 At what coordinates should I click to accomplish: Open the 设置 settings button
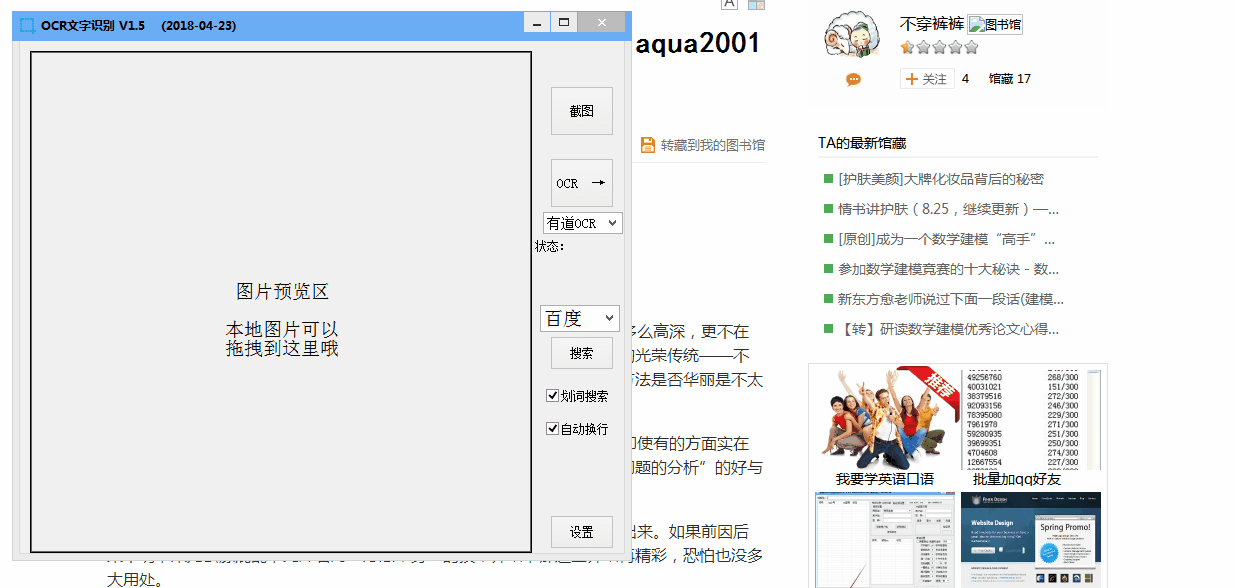click(x=582, y=532)
